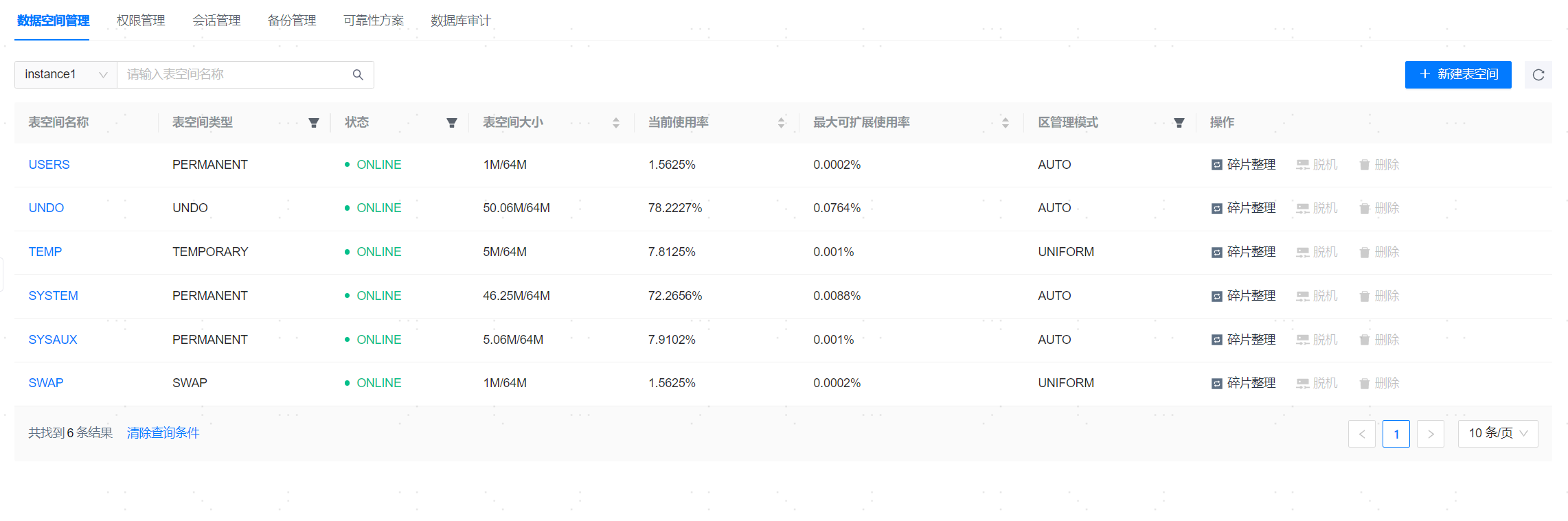The image size is (1568, 521).
Task: Defragment (碎片整理) the USERS tablespace
Action: tap(1244, 165)
